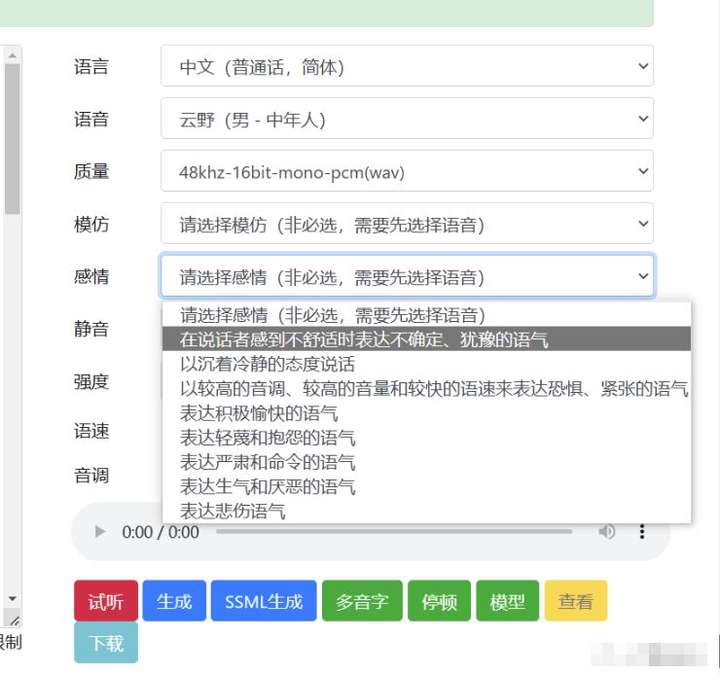Click the textarea resize handle icon
Image resolution: width=720 pixels, height=674 pixels.
tap(15, 621)
